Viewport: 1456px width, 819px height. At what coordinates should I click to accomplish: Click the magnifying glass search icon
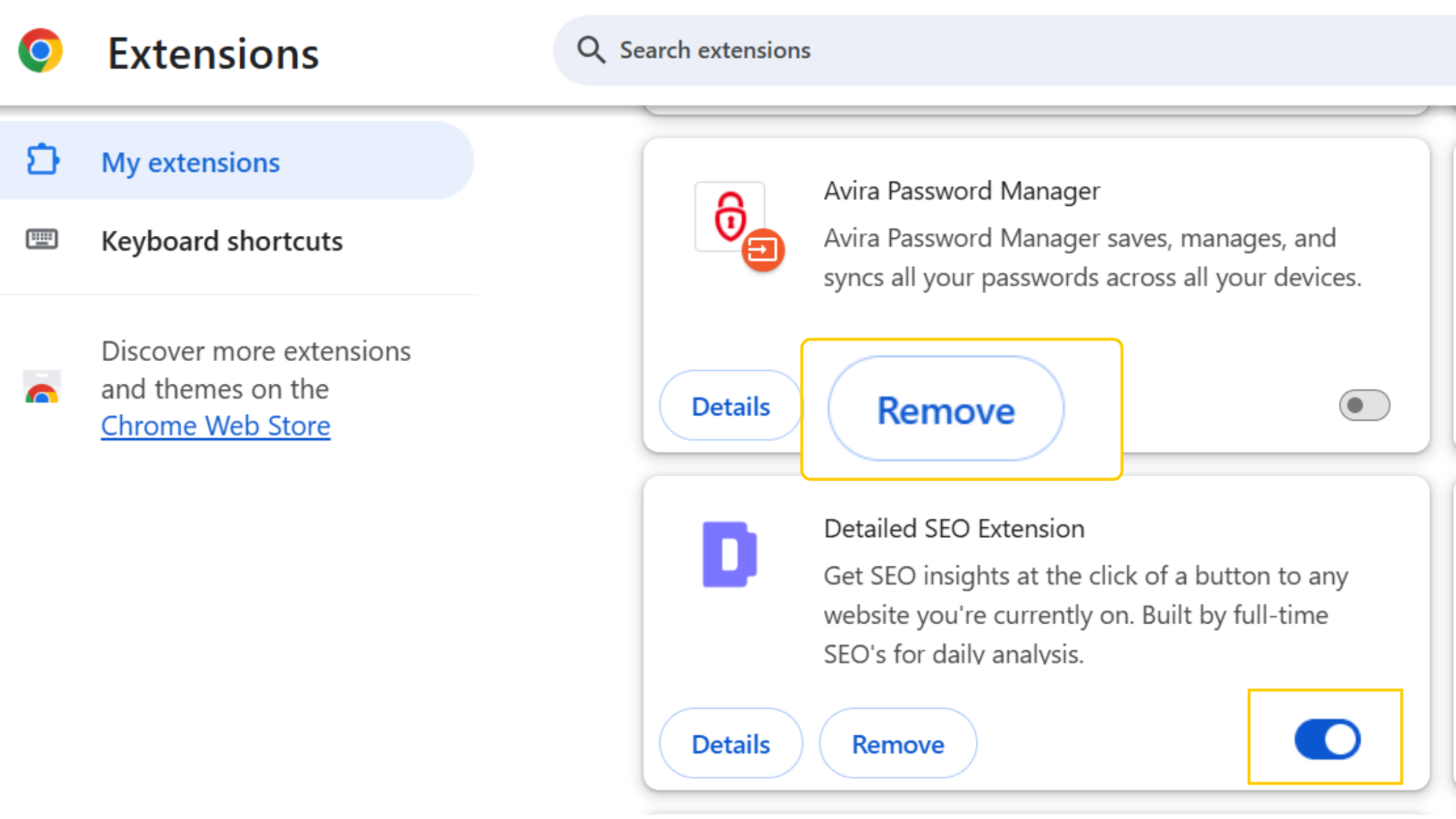click(591, 50)
